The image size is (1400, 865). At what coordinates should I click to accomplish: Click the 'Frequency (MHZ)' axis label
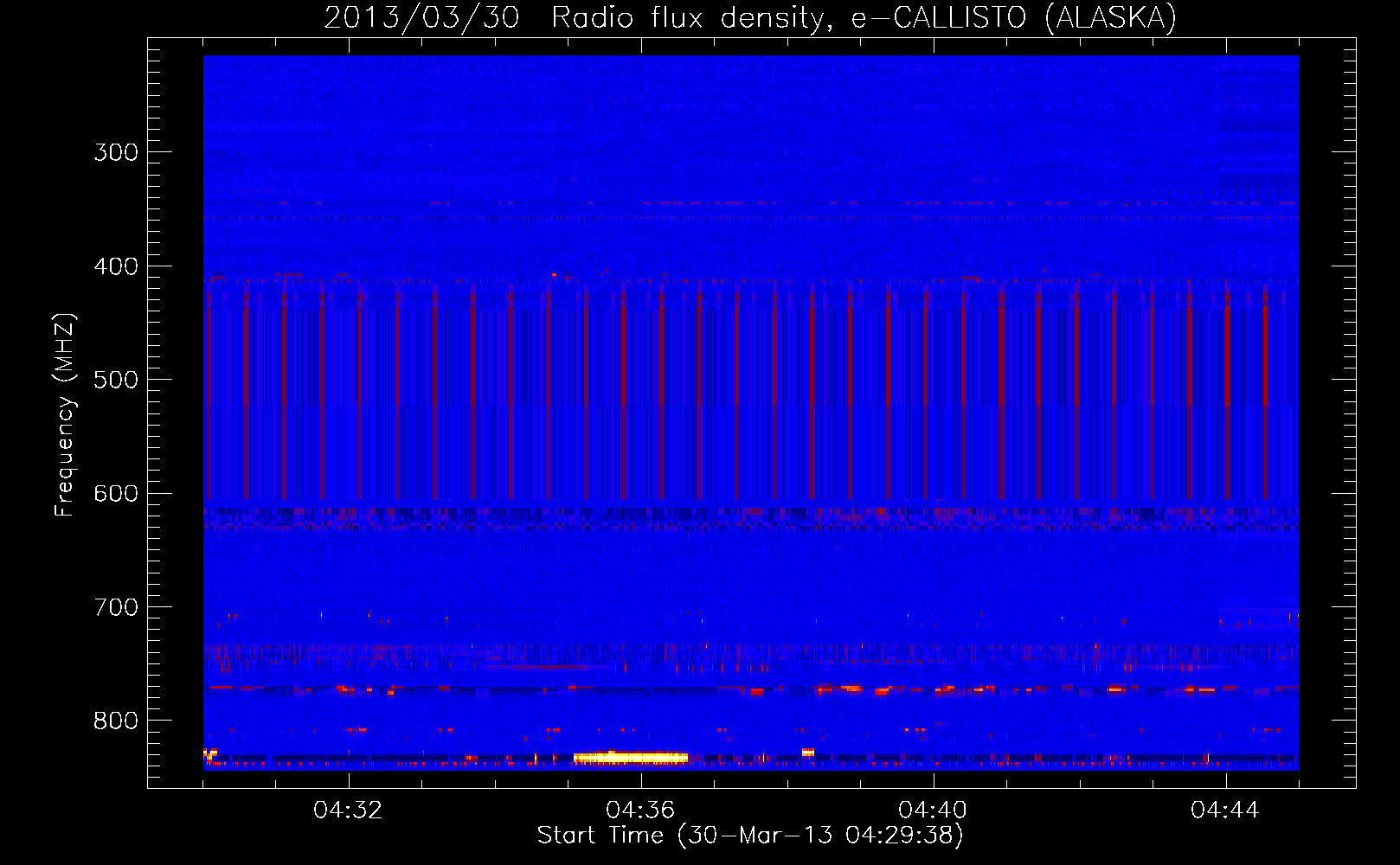pyautogui.click(x=65, y=415)
